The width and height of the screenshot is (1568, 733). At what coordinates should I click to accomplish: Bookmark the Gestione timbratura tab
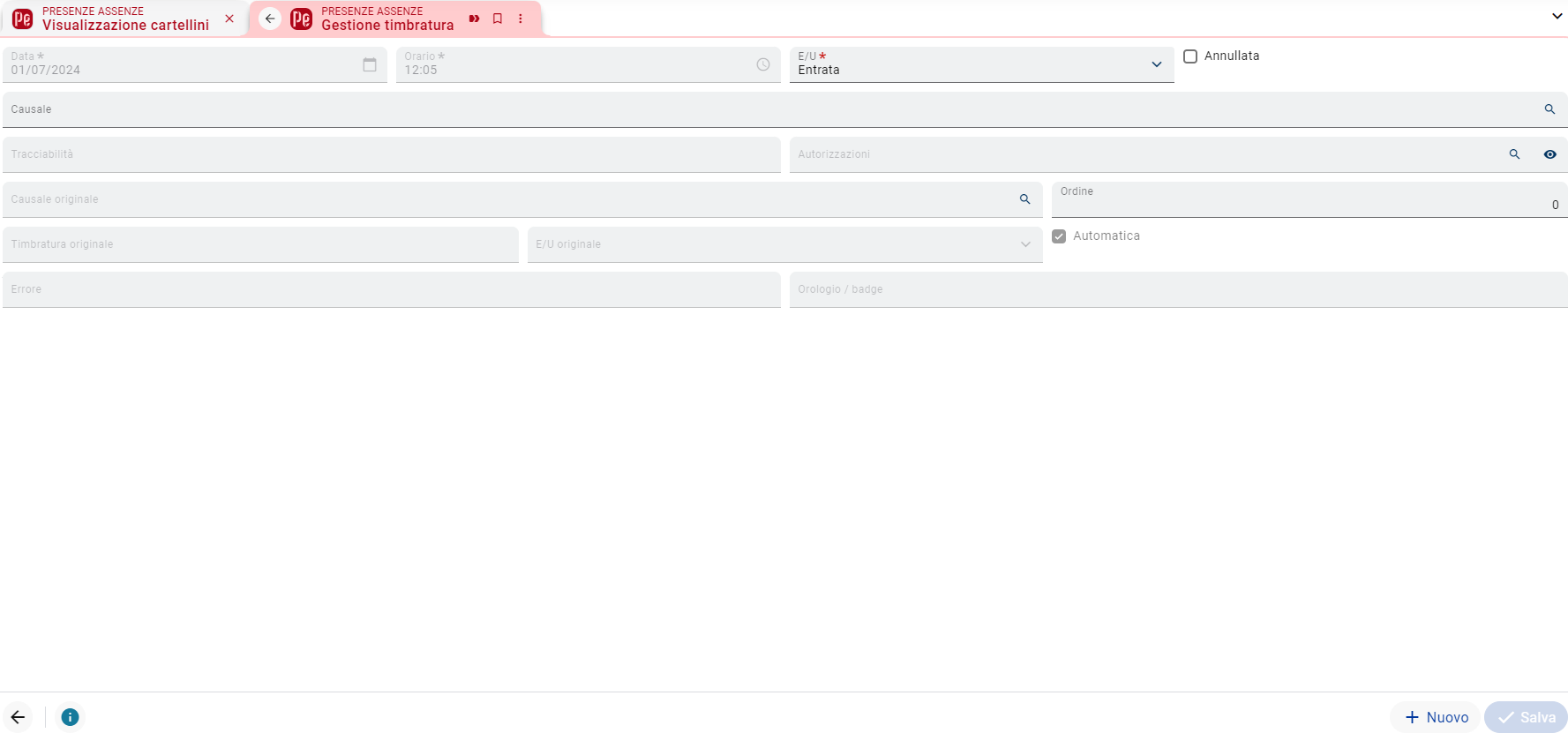(x=498, y=19)
